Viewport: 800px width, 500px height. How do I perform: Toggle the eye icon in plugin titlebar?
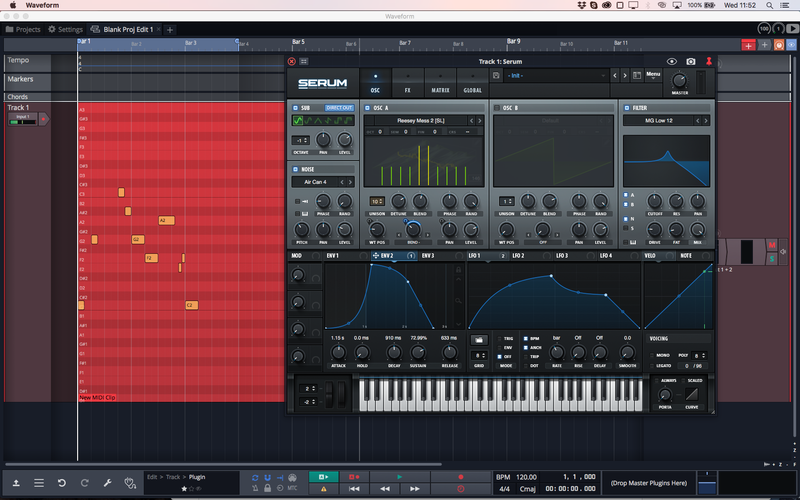click(x=671, y=61)
